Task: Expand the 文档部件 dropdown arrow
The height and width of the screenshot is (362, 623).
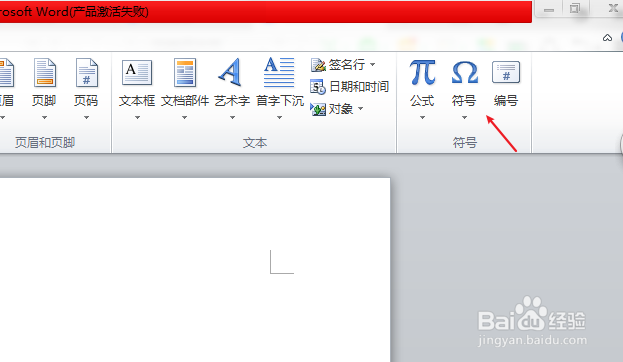Action: pos(184,117)
